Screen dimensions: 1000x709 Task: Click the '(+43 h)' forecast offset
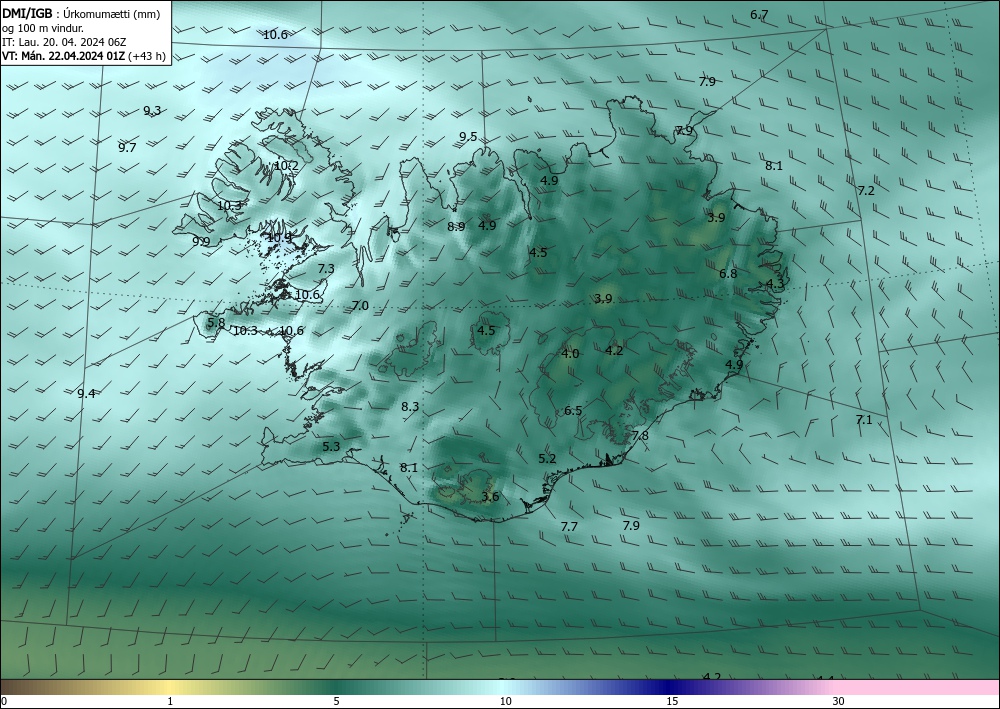147,56
